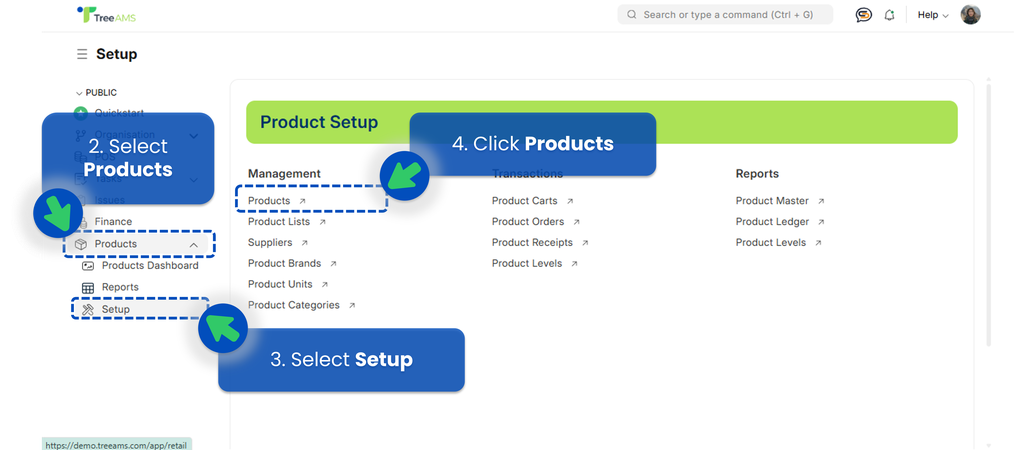
Task: Open the chat messages icon
Action: [864, 15]
